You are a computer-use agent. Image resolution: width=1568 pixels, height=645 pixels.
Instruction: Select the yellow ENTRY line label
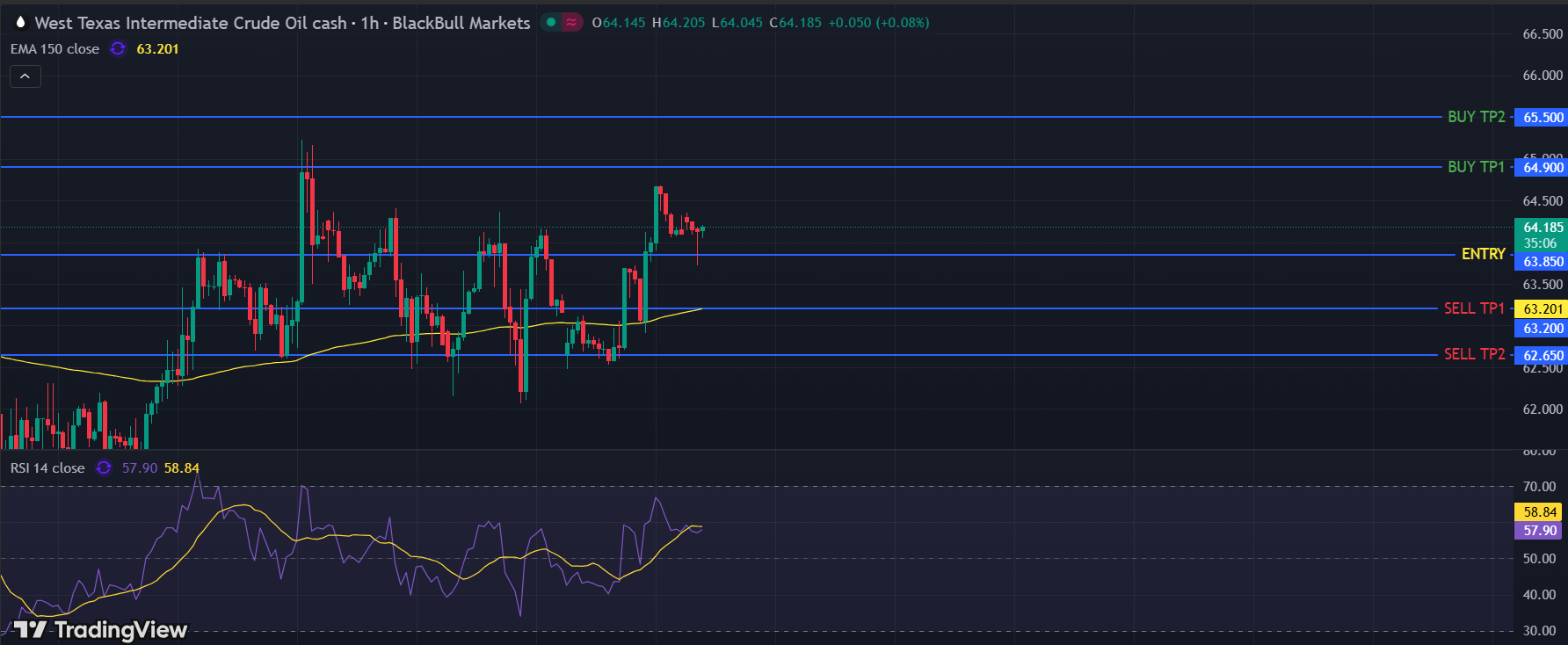tap(1483, 254)
